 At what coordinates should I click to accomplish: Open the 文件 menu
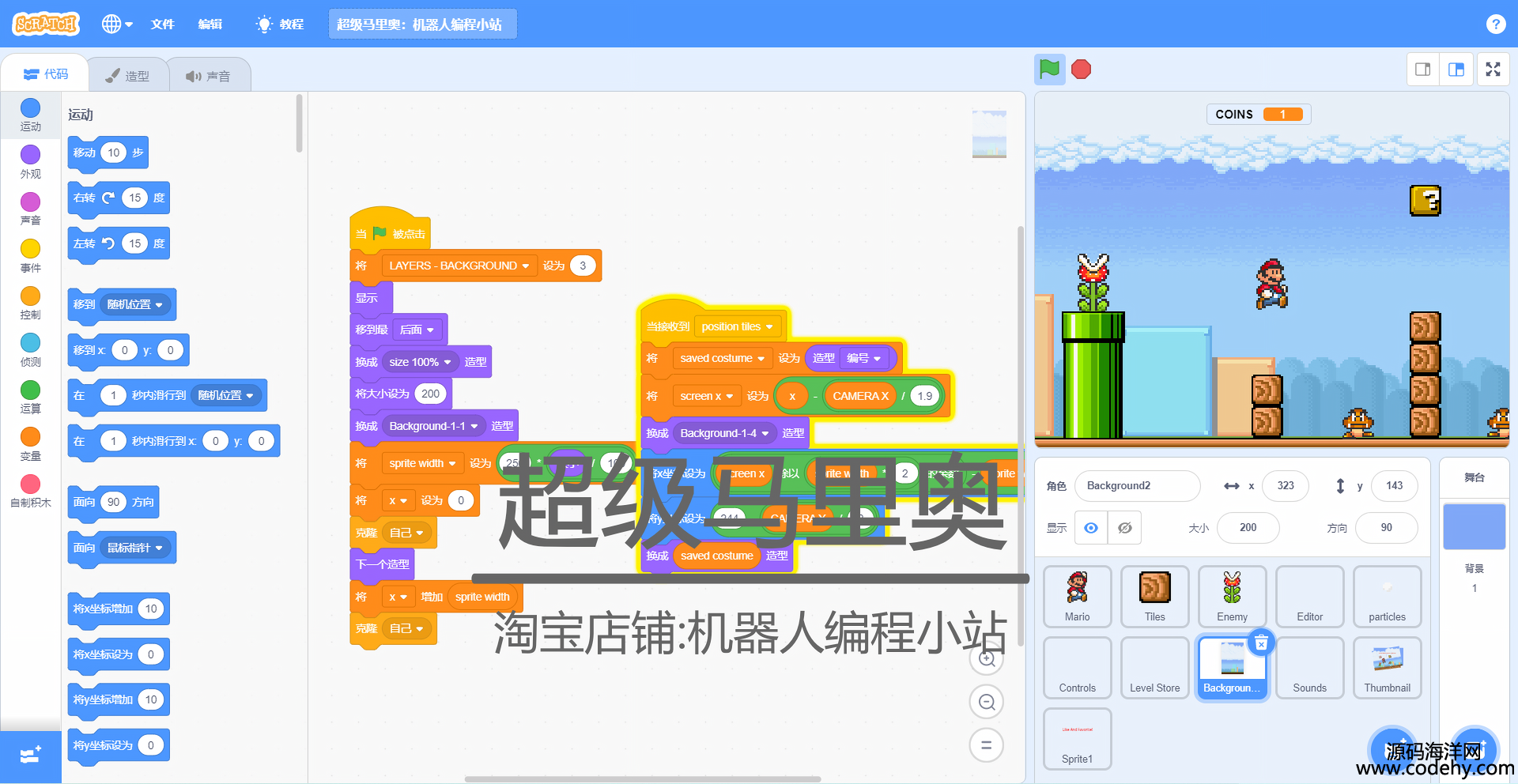point(163,24)
